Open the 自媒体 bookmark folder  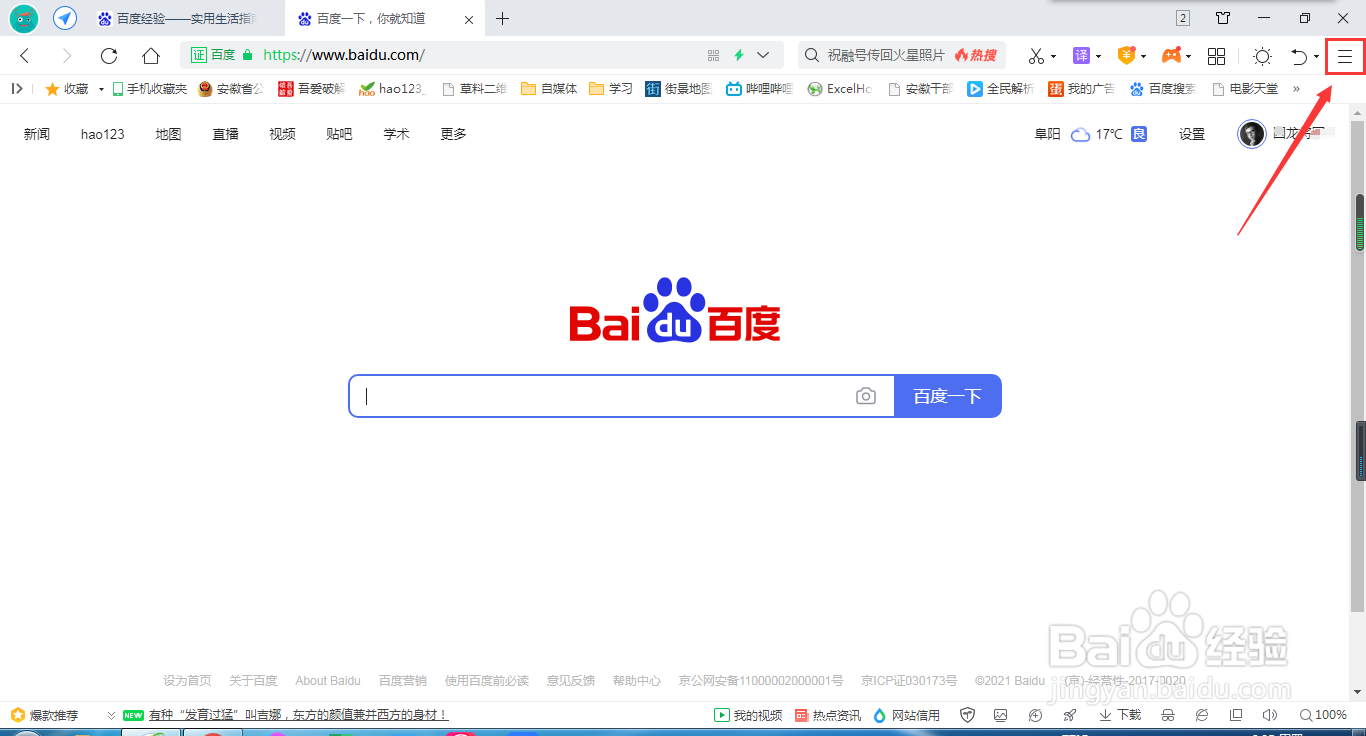click(x=549, y=88)
